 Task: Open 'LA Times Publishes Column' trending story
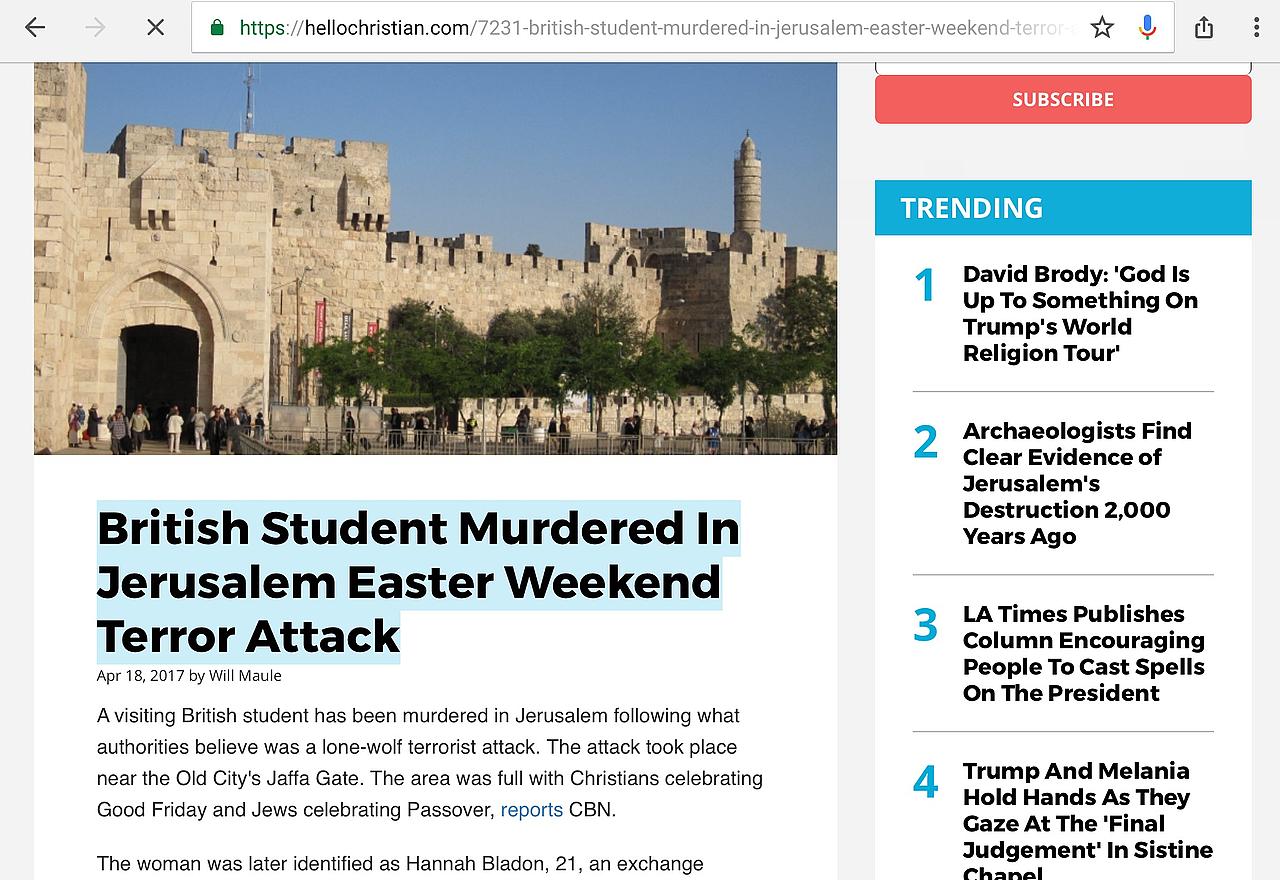pyautogui.click(x=1084, y=653)
